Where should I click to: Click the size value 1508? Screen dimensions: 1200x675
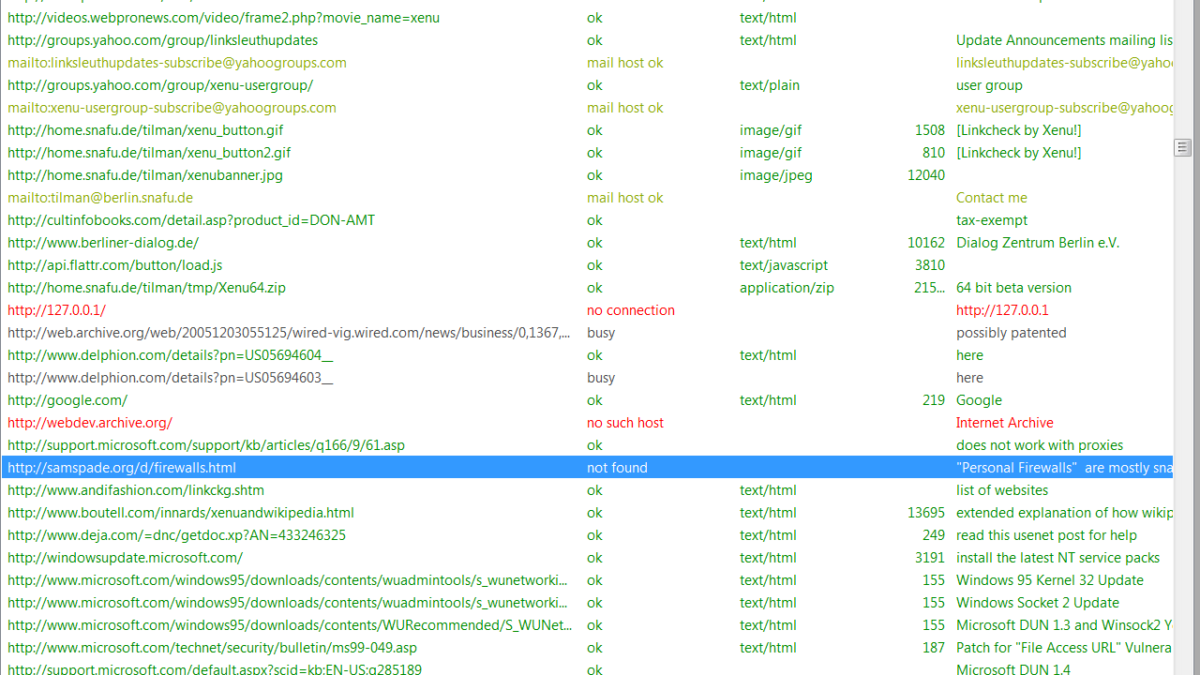pyautogui.click(x=930, y=130)
